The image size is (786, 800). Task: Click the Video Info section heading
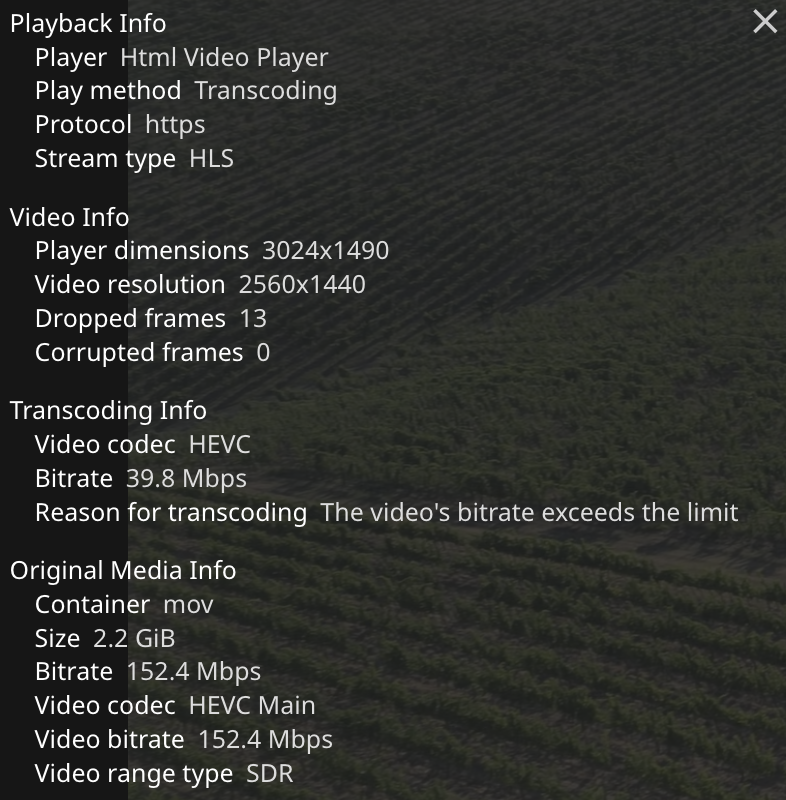[70, 217]
